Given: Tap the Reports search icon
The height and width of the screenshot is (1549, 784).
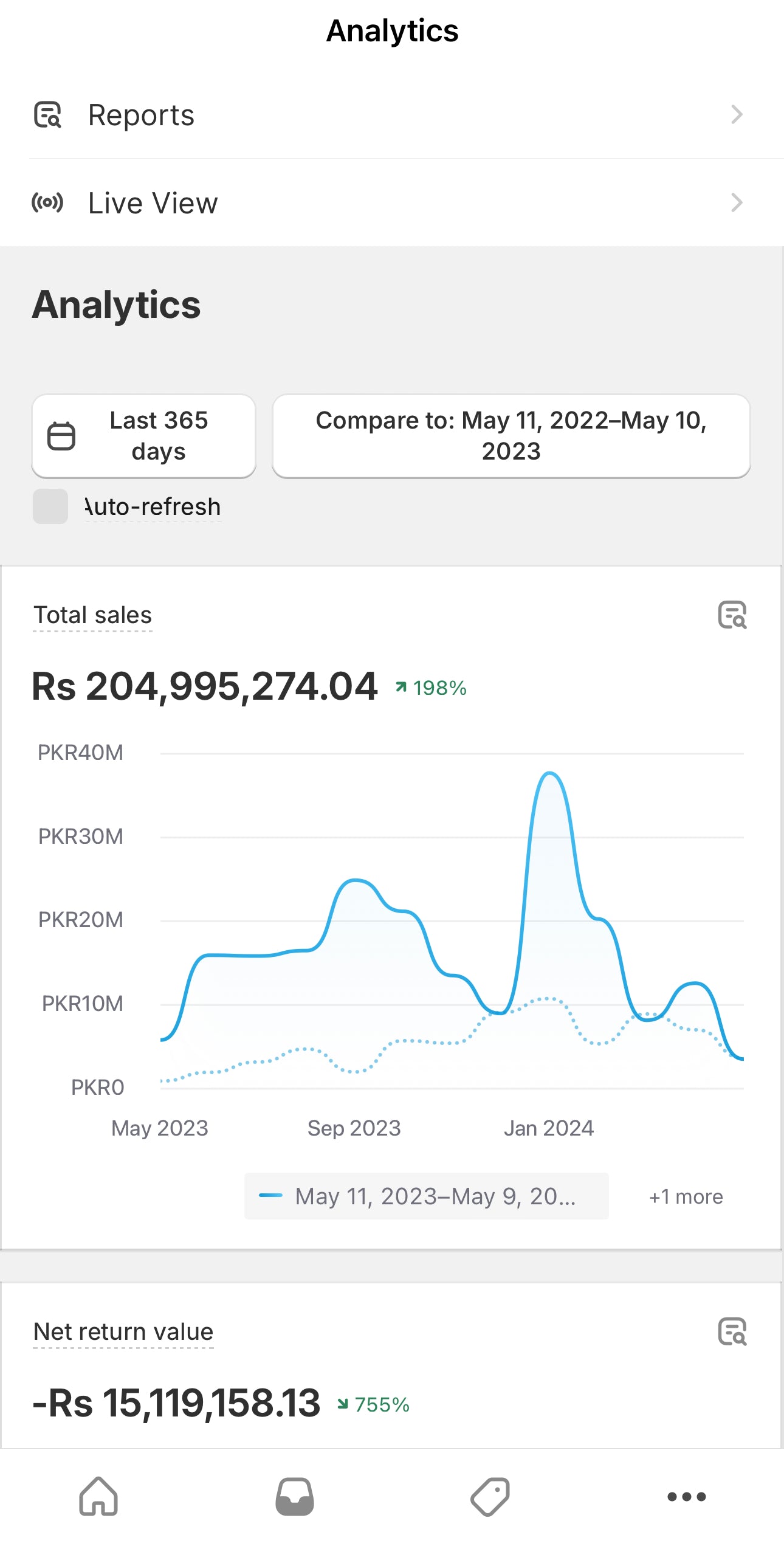Looking at the screenshot, I should [x=47, y=114].
